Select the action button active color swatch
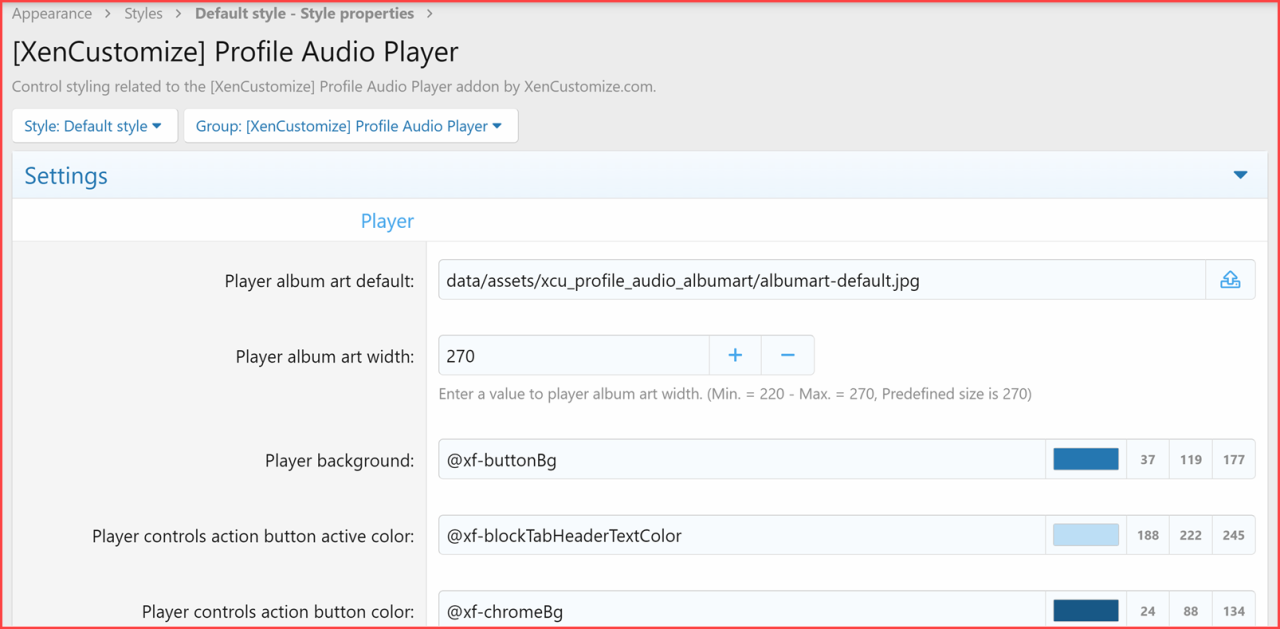The width and height of the screenshot is (1280, 629). 1085,534
